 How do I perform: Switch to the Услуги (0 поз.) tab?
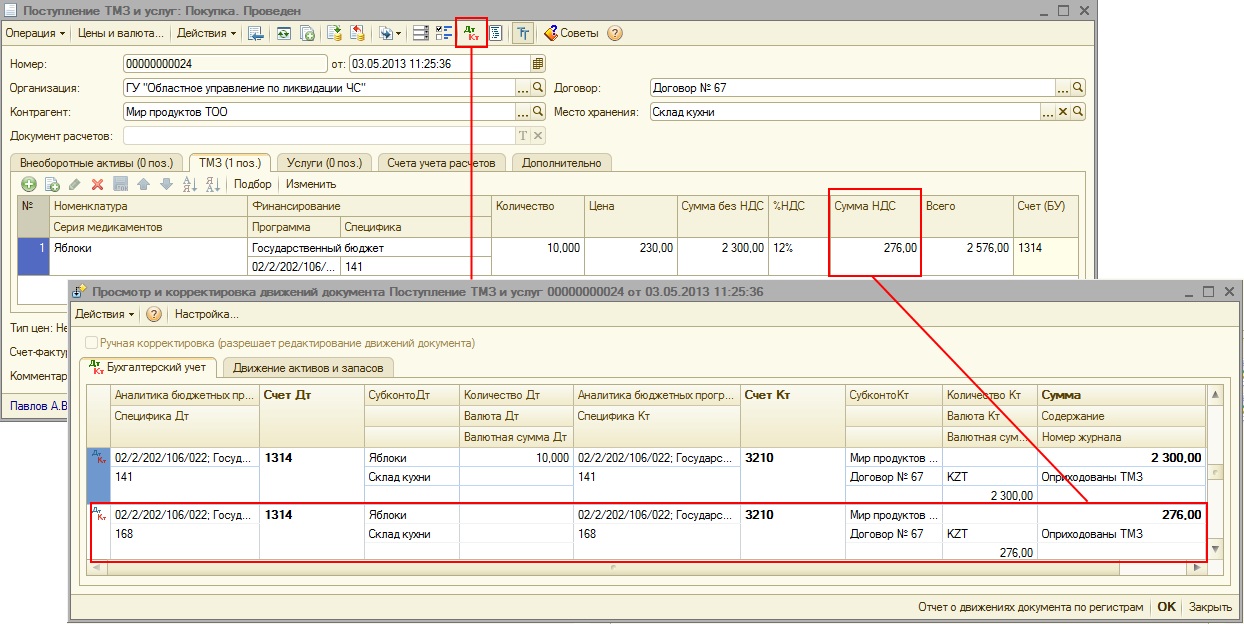tap(323, 163)
